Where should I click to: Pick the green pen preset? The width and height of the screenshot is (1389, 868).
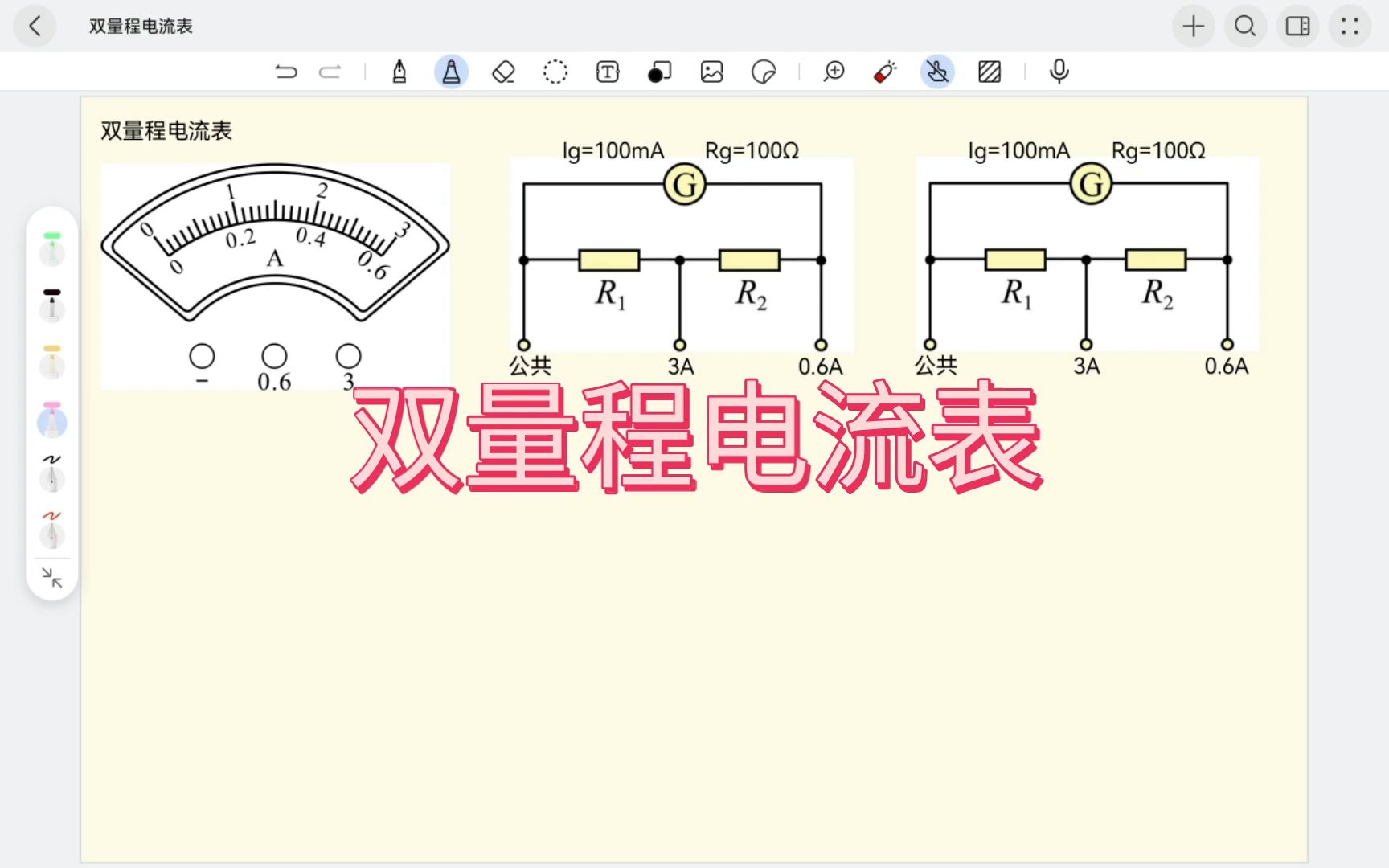(x=52, y=249)
